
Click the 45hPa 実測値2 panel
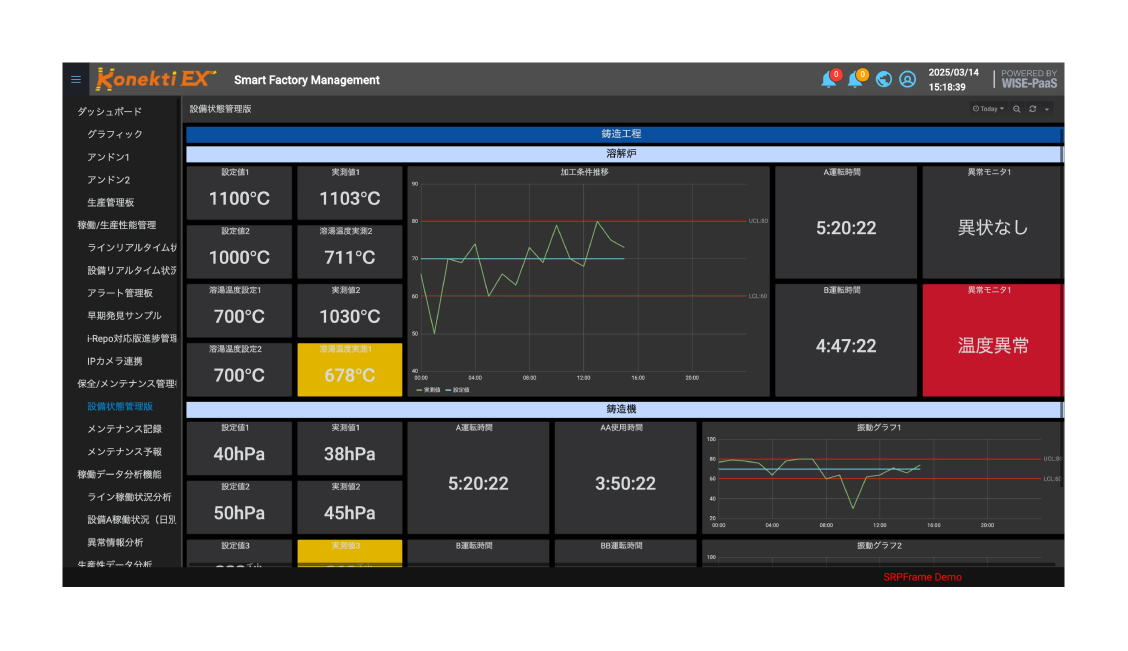pos(350,507)
